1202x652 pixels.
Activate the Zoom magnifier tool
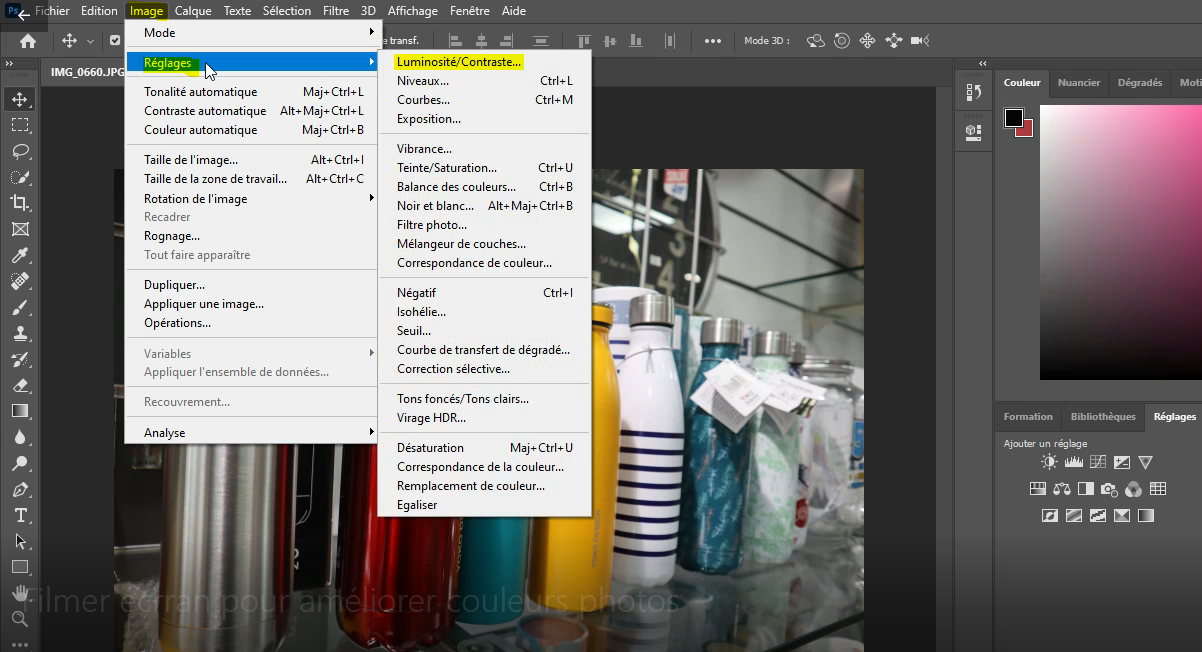click(20, 619)
